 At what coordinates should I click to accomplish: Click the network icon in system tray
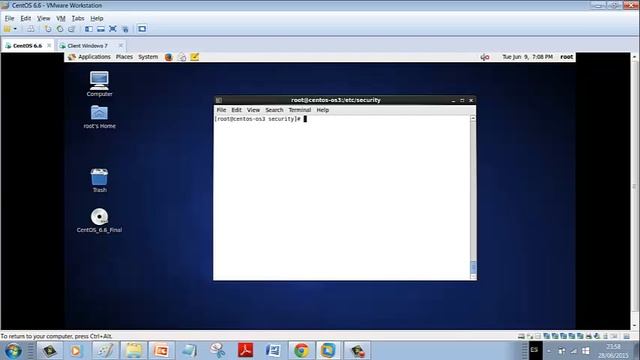point(574,351)
